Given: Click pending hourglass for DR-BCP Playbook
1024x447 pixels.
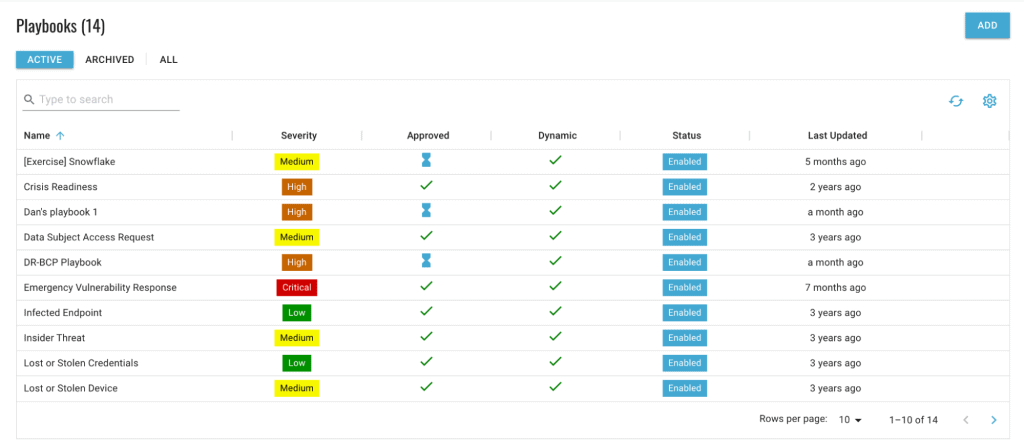Looking at the screenshot, I should (x=426, y=261).
